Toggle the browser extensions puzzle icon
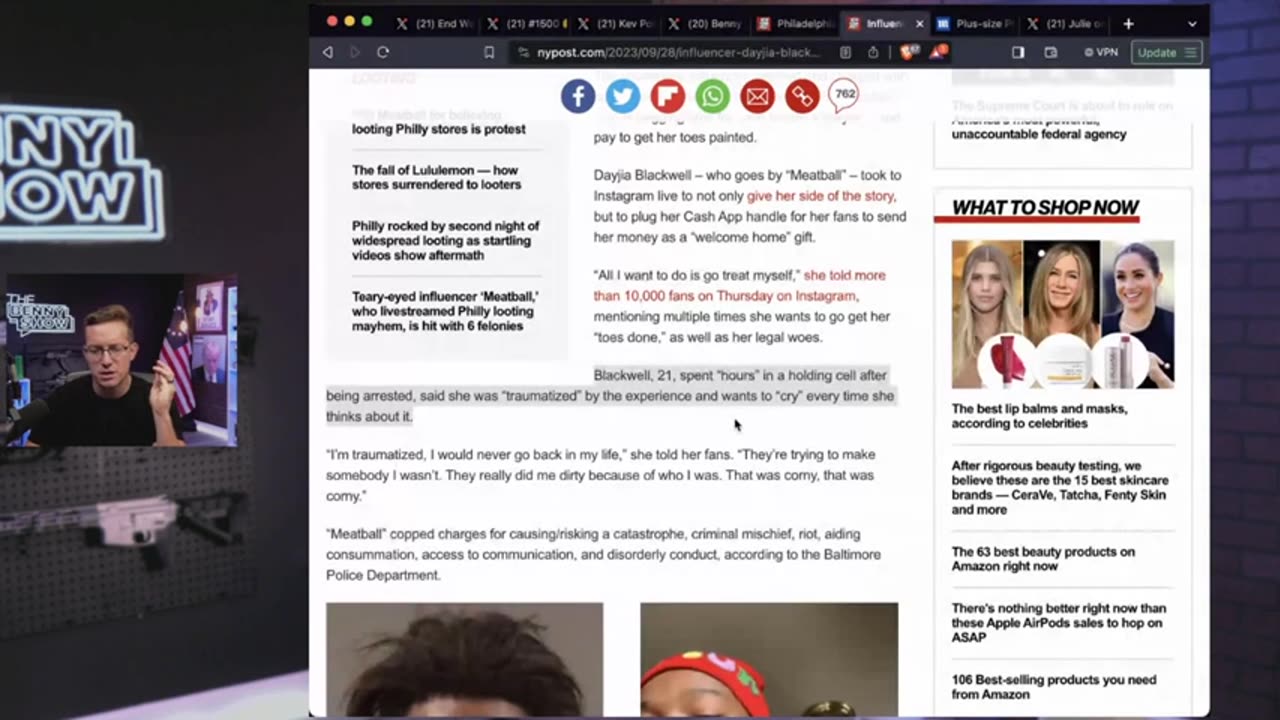 (907, 52)
